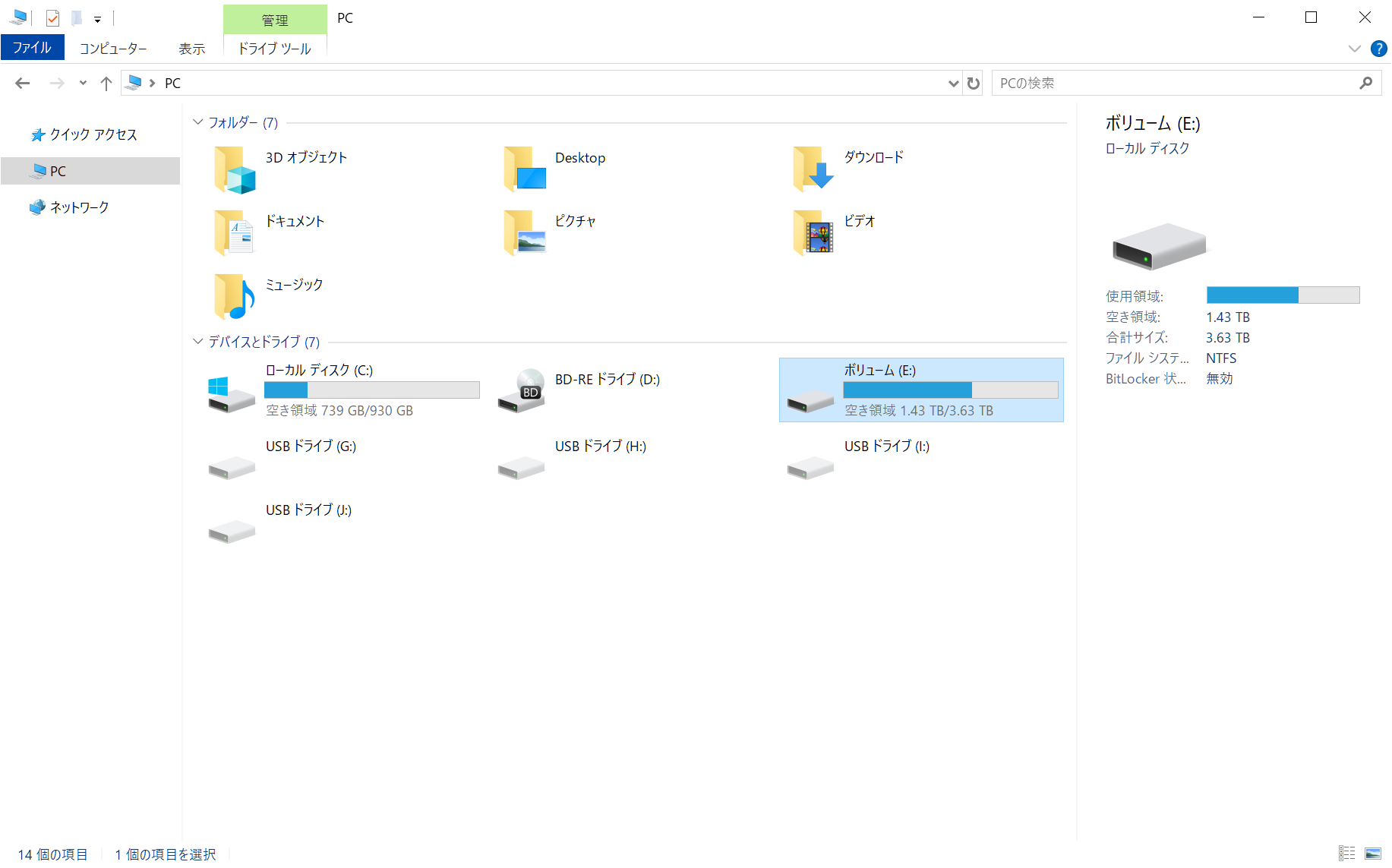The image size is (1392, 868).
Task: Collapse the デバイスとドライブ (7) group
Action: point(197,342)
